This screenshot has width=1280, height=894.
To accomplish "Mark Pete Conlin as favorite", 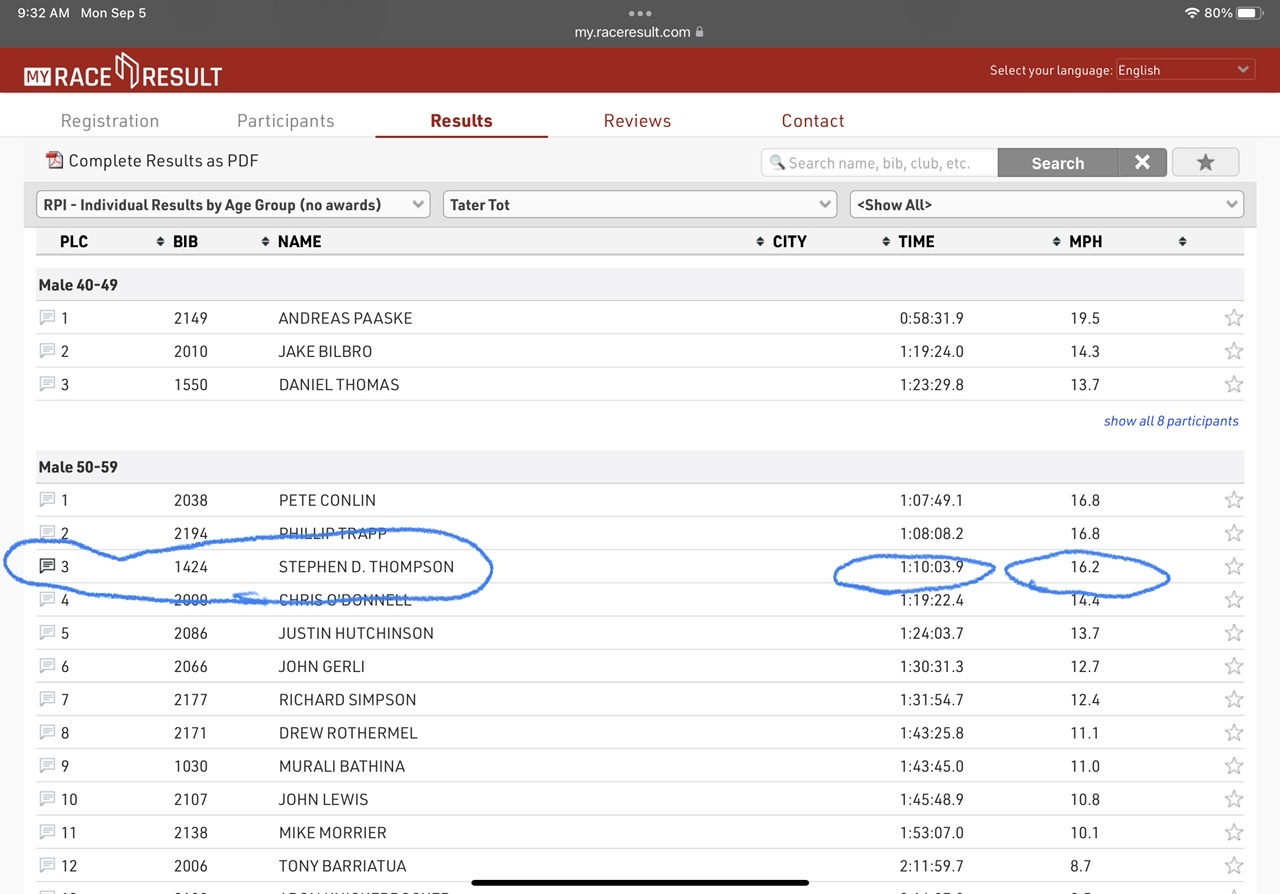I will 1234,500.
